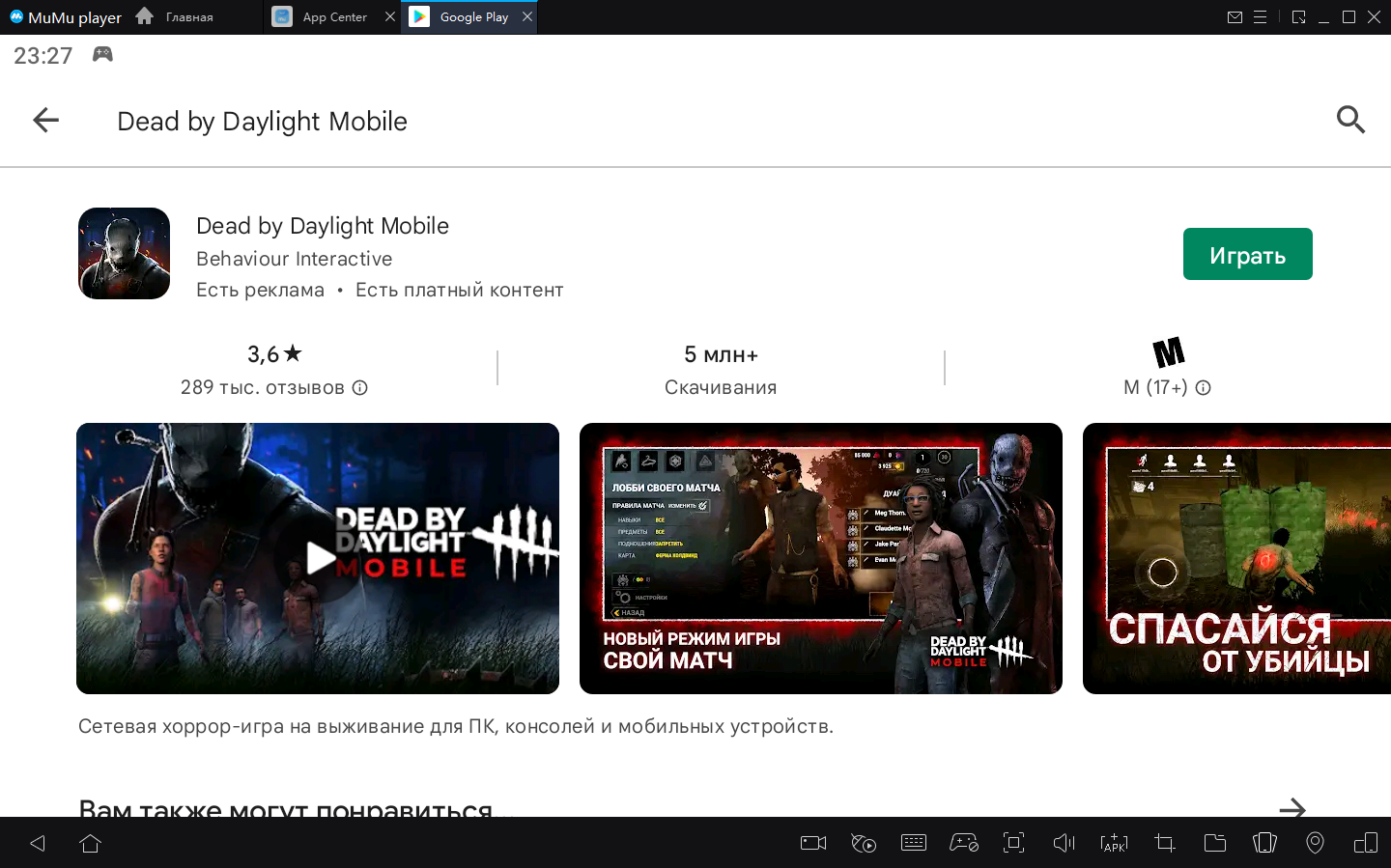
Task: Click the location pin icon
Action: [x=1315, y=843]
